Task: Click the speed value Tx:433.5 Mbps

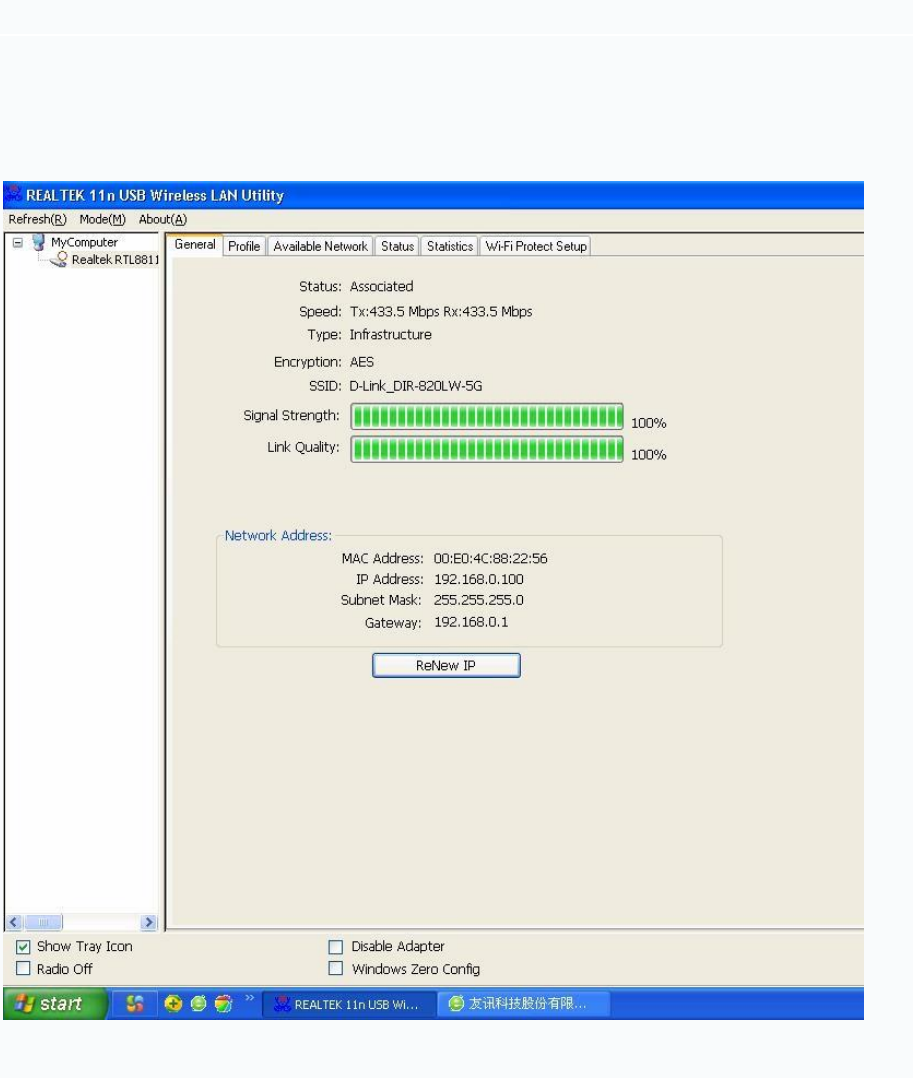Action: click(x=395, y=311)
